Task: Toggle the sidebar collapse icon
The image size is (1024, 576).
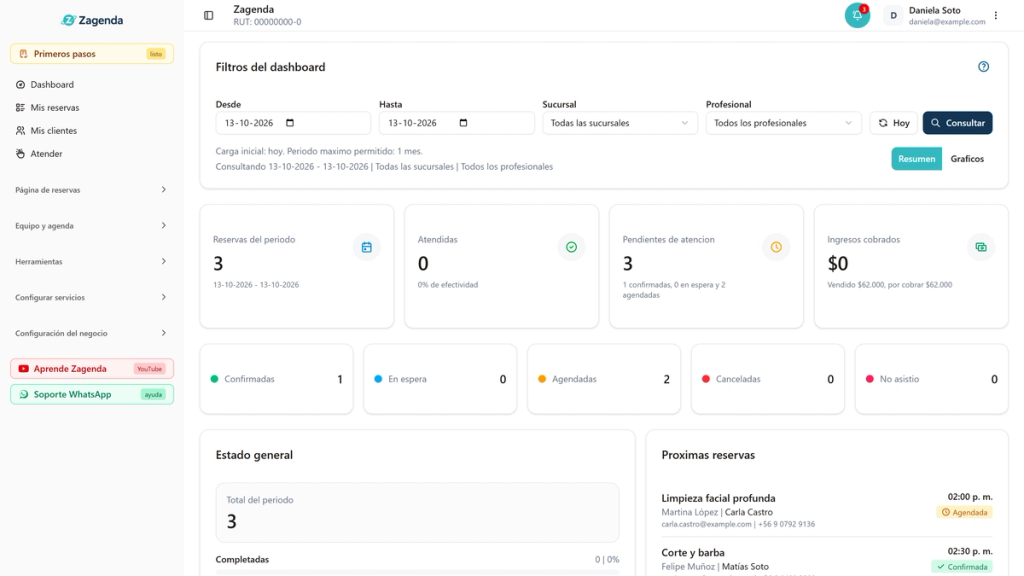Action: pos(208,15)
